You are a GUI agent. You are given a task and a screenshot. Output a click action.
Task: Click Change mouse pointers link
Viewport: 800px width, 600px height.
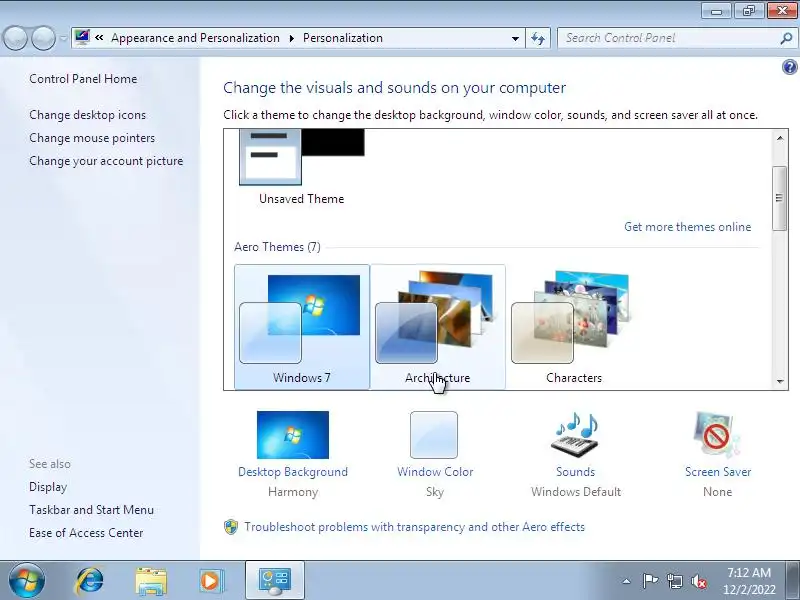(x=92, y=138)
